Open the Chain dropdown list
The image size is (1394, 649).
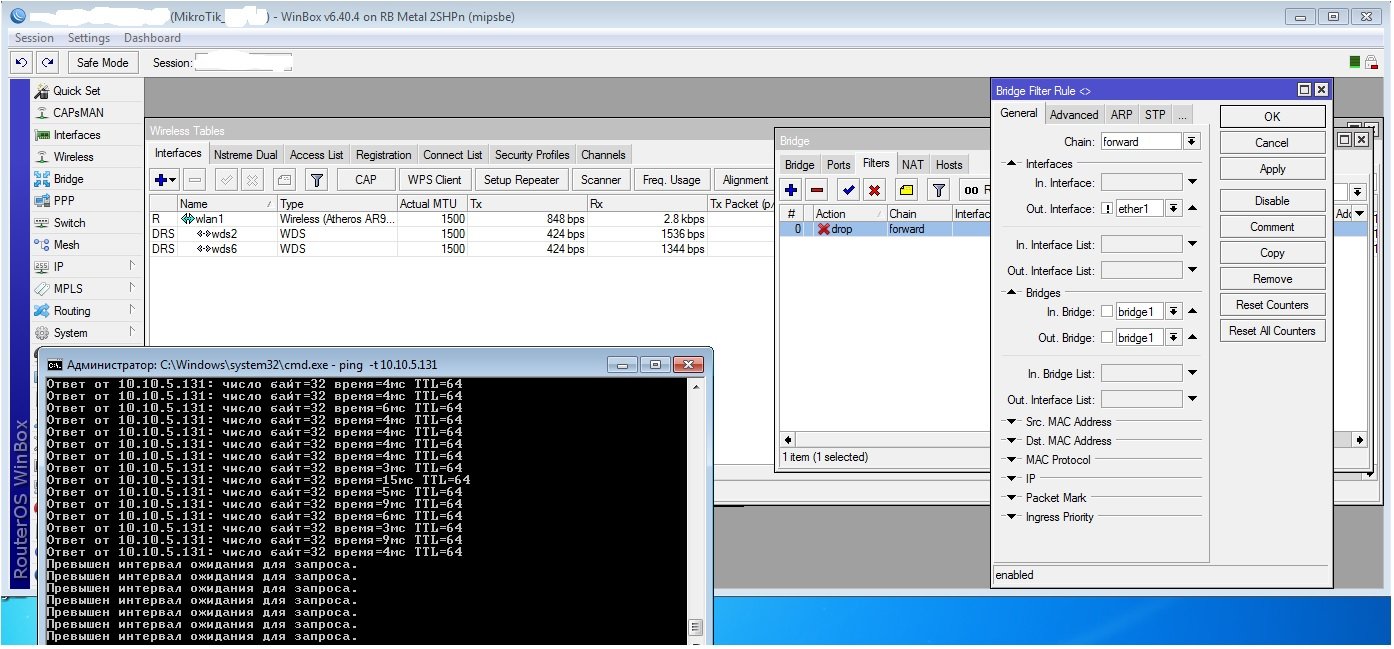point(1191,141)
